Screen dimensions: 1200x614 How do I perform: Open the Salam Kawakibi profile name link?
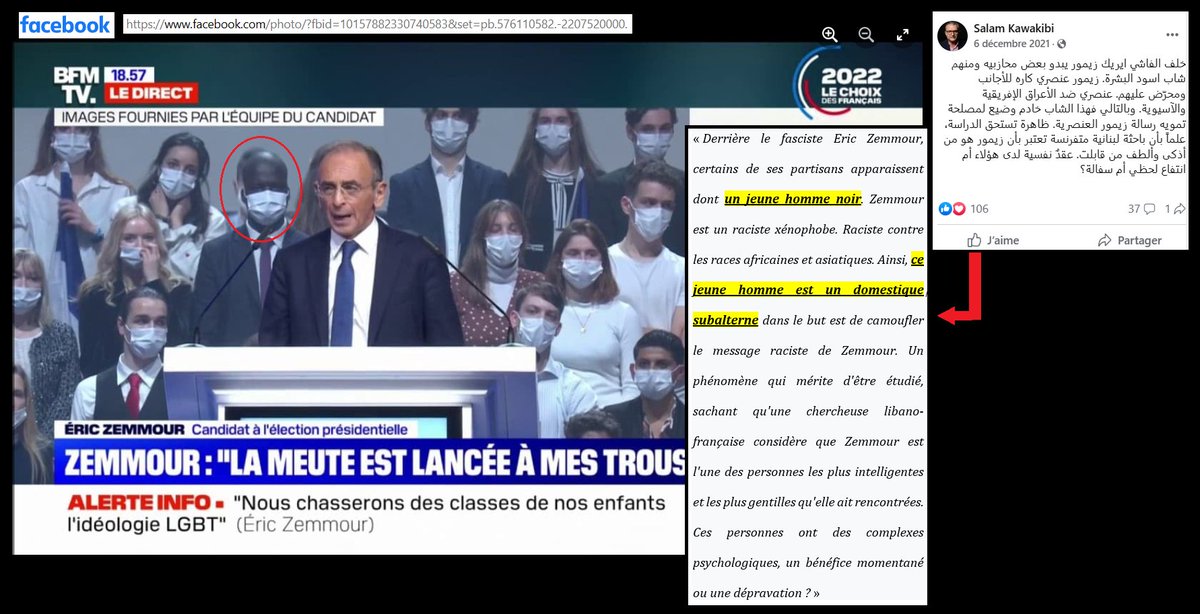[1013, 28]
